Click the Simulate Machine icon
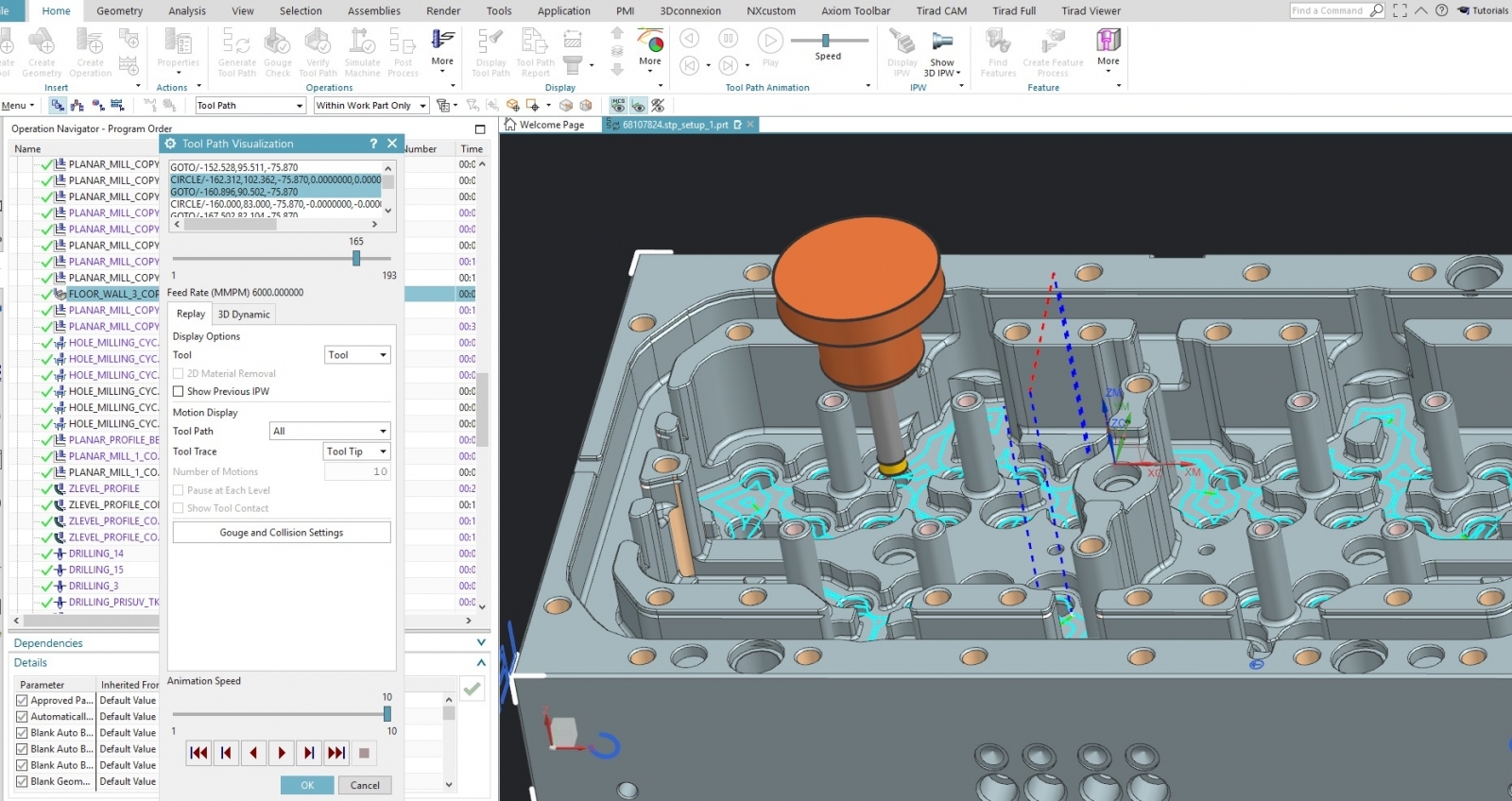The width and height of the screenshot is (1512, 801). (362, 43)
